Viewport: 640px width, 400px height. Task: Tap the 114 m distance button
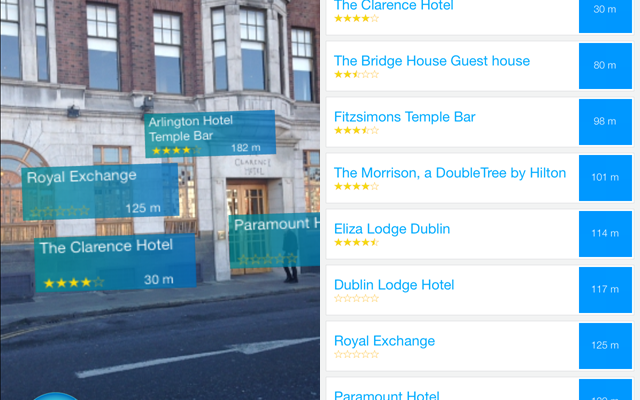tap(605, 233)
